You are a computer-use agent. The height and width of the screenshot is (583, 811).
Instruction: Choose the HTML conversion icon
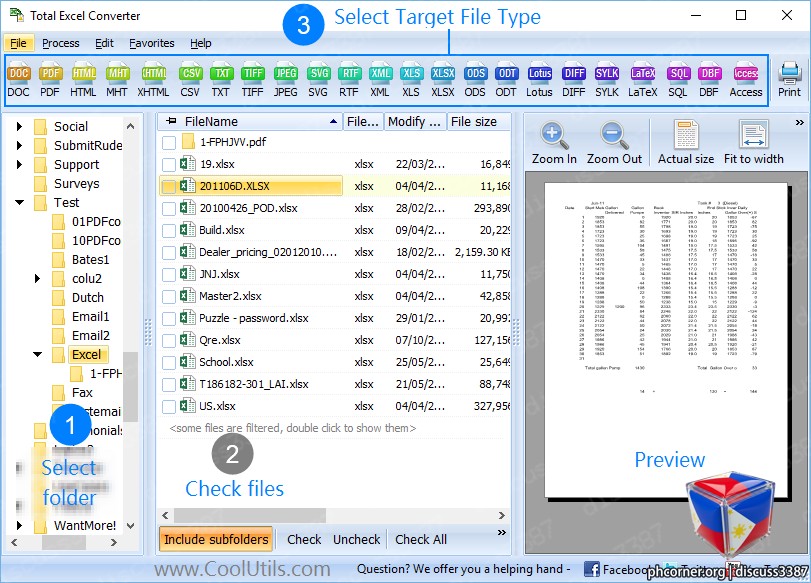(x=83, y=81)
